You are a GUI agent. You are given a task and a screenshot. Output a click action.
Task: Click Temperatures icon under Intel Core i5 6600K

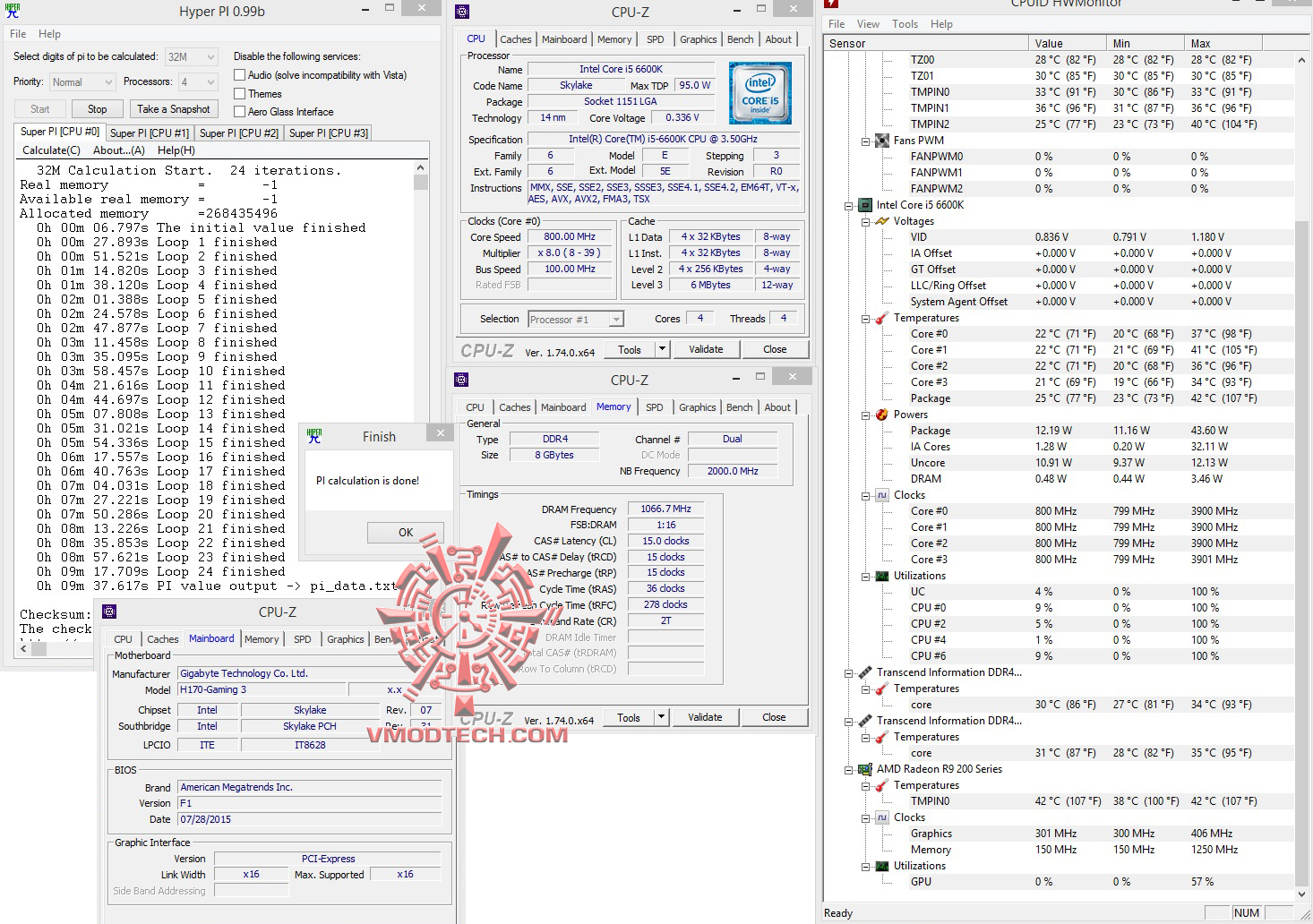(x=882, y=318)
